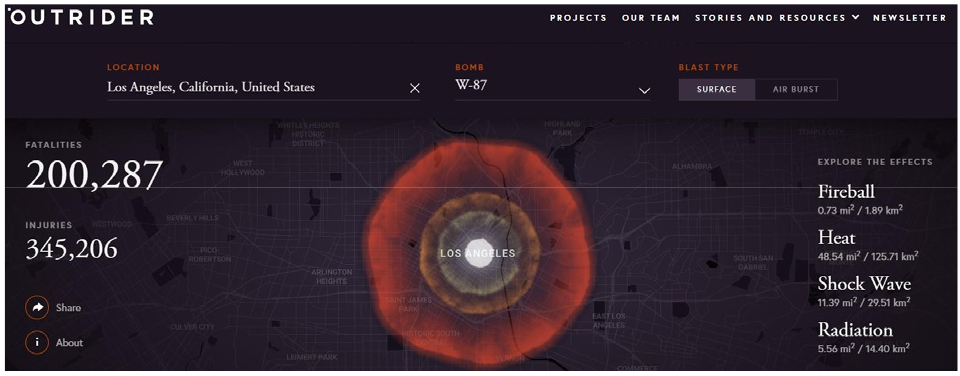Click the HIGHLAND PARK map label
Image resolution: width=960 pixels, height=376 pixels.
pyautogui.click(x=562, y=128)
